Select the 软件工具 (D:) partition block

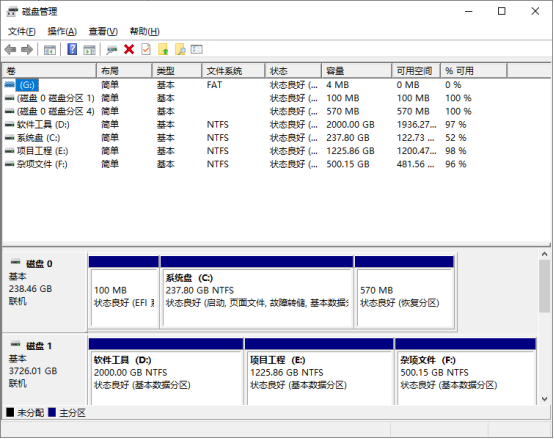pyautogui.click(x=166, y=372)
